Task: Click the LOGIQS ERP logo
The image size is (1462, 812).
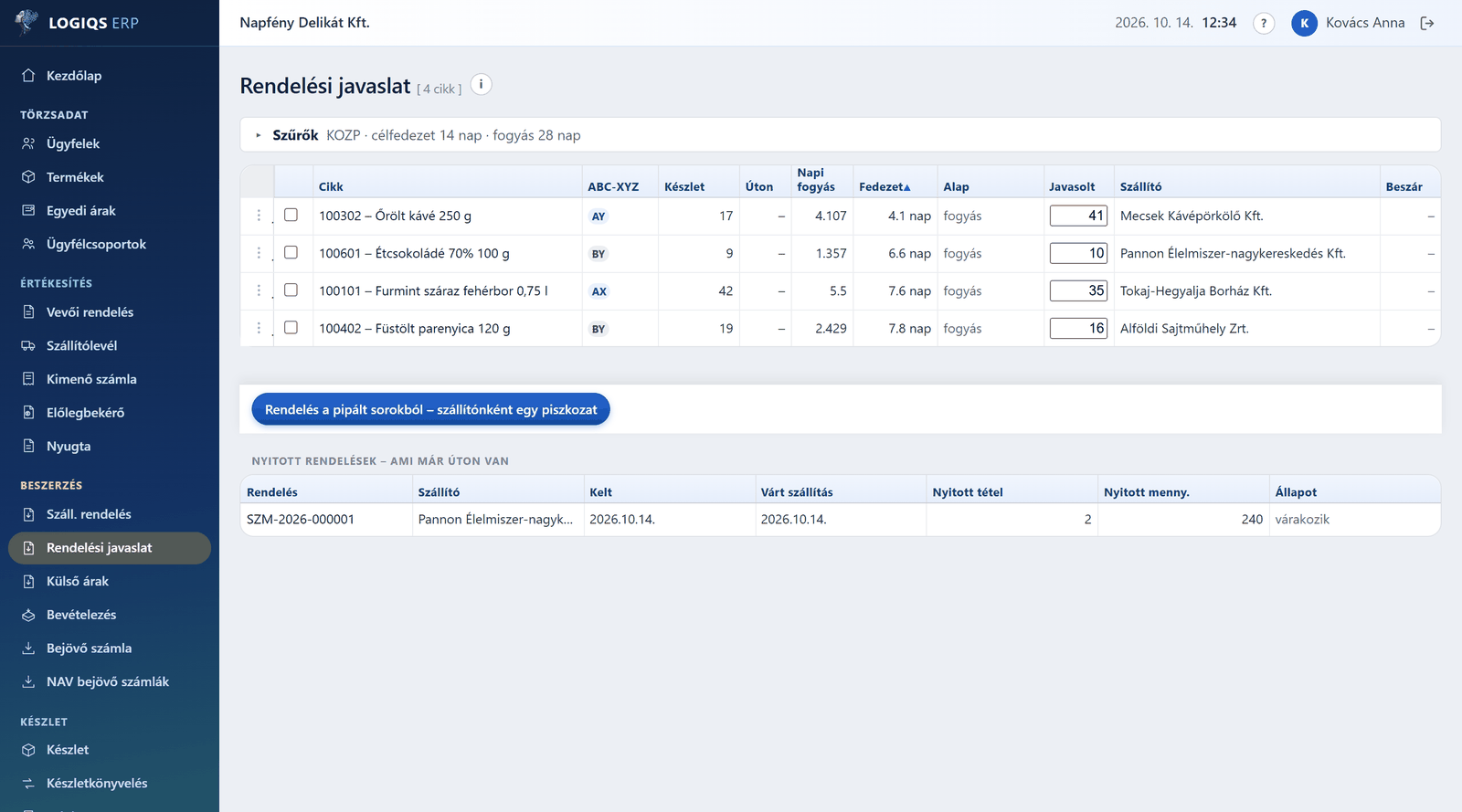Action: click(x=78, y=23)
